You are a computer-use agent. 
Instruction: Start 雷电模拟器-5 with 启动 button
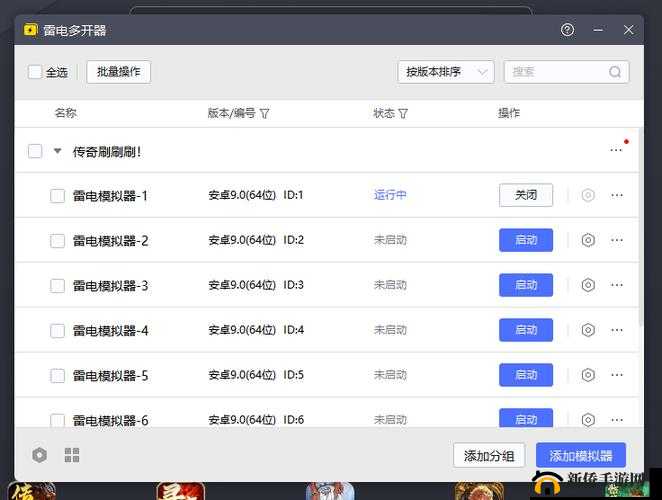pyautogui.click(x=526, y=375)
